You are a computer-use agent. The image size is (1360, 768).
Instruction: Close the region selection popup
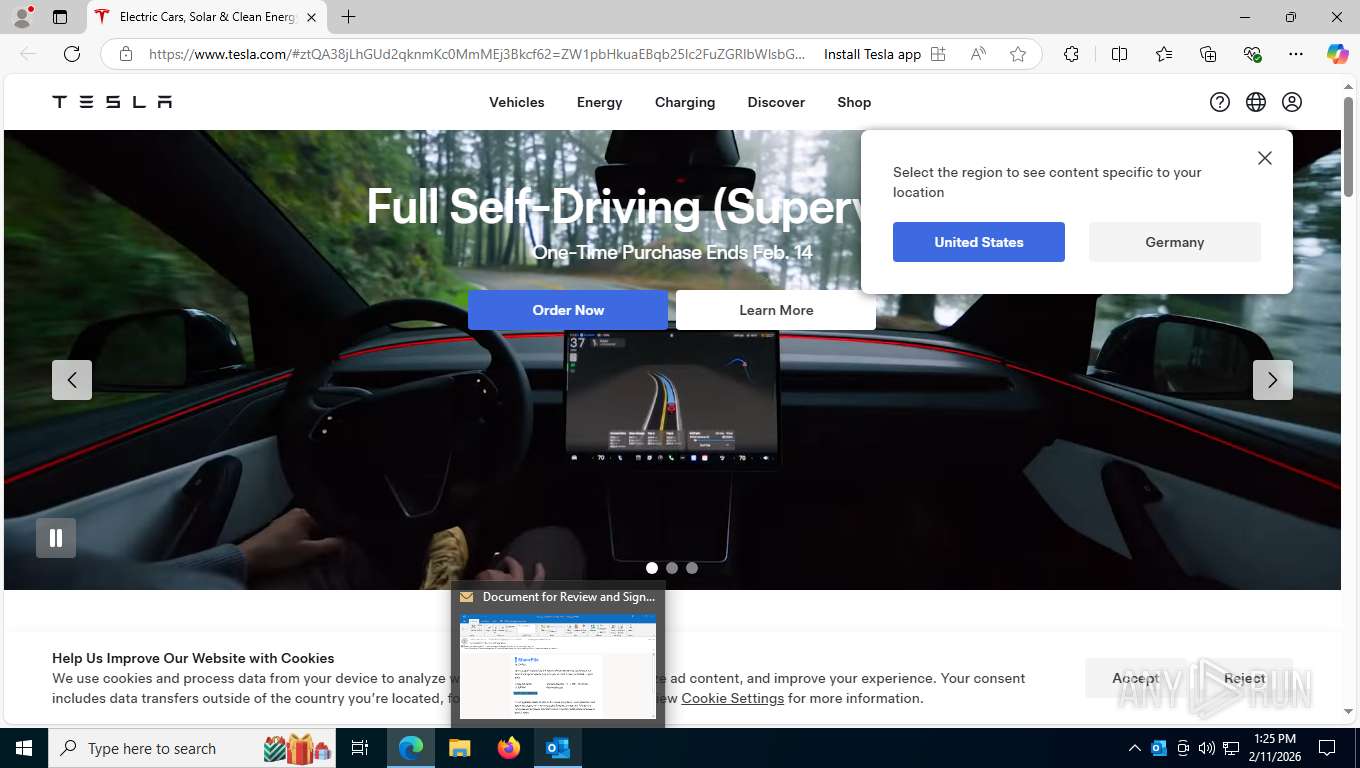pos(1265,158)
